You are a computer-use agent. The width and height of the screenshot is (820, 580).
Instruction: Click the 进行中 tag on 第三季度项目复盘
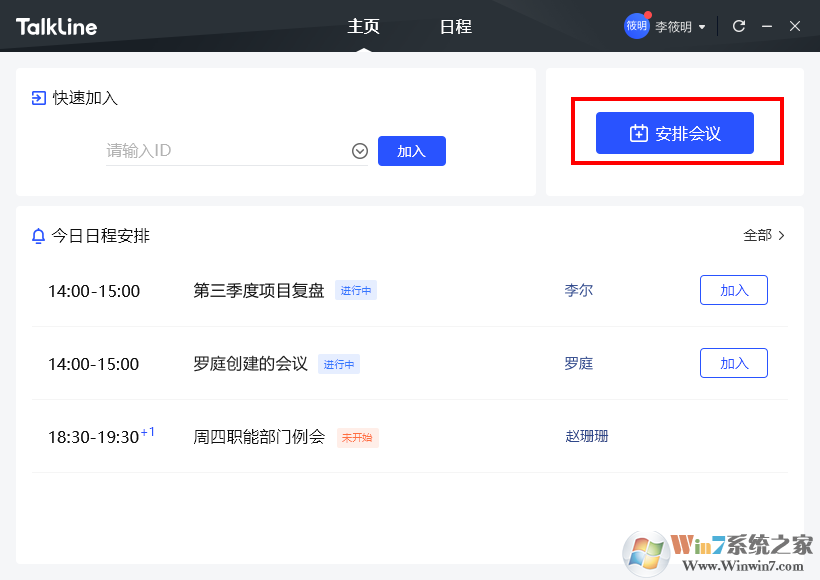356,290
